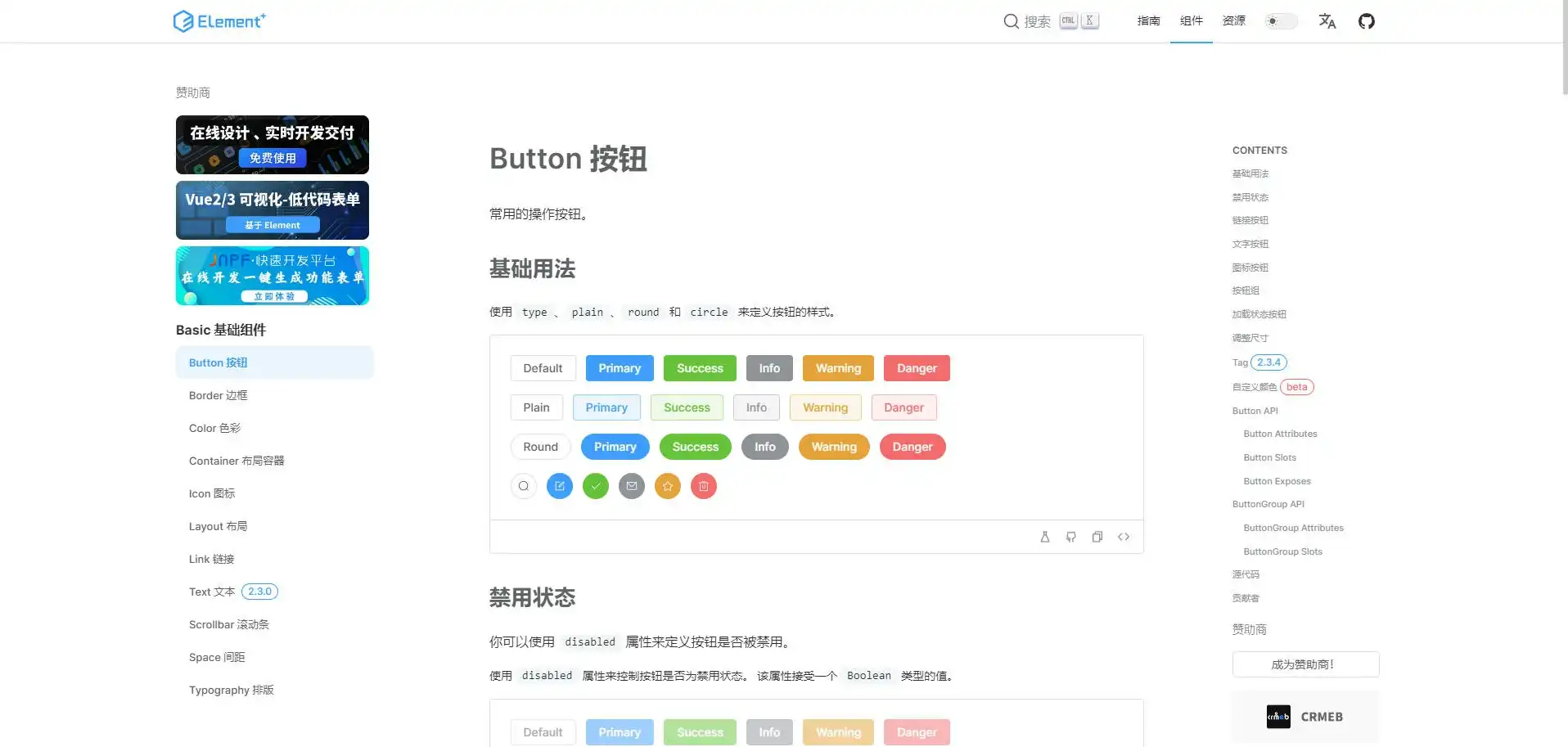Copy the example code with the copy icon

pos(1097,537)
